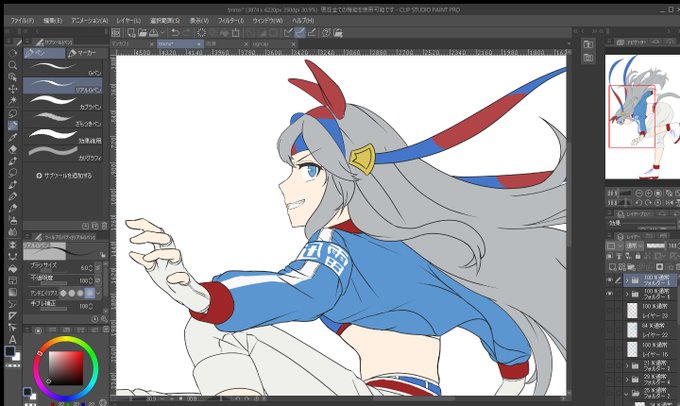Click the New raster layer icon in Layer panel
This screenshot has height=406, width=680.
612,267
